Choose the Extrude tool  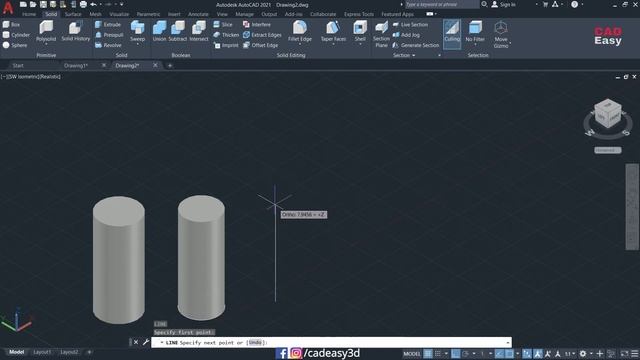108,24
